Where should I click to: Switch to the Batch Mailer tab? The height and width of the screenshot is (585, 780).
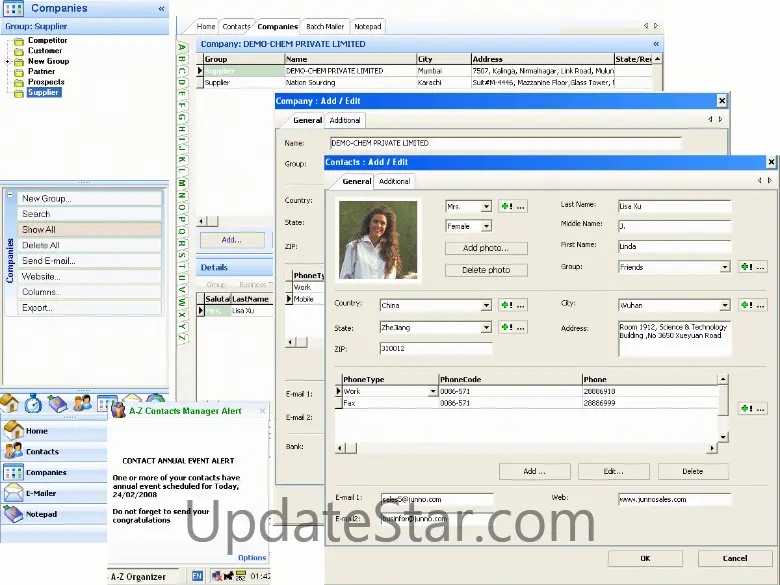pyautogui.click(x=325, y=26)
